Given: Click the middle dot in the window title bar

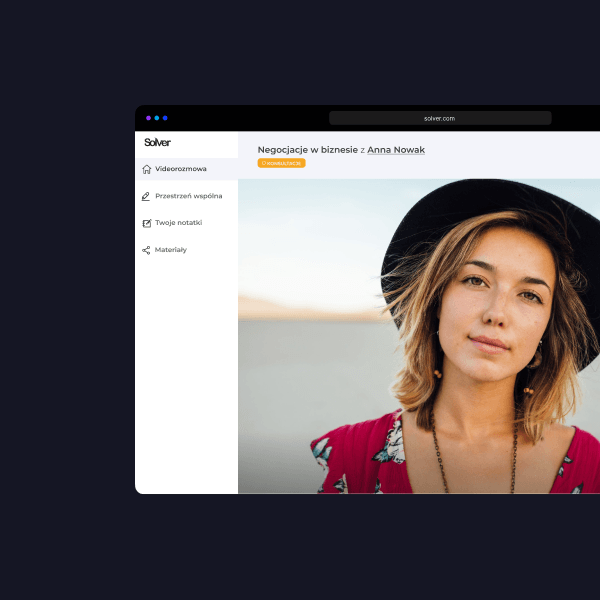Looking at the screenshot, I should point(157,118).
